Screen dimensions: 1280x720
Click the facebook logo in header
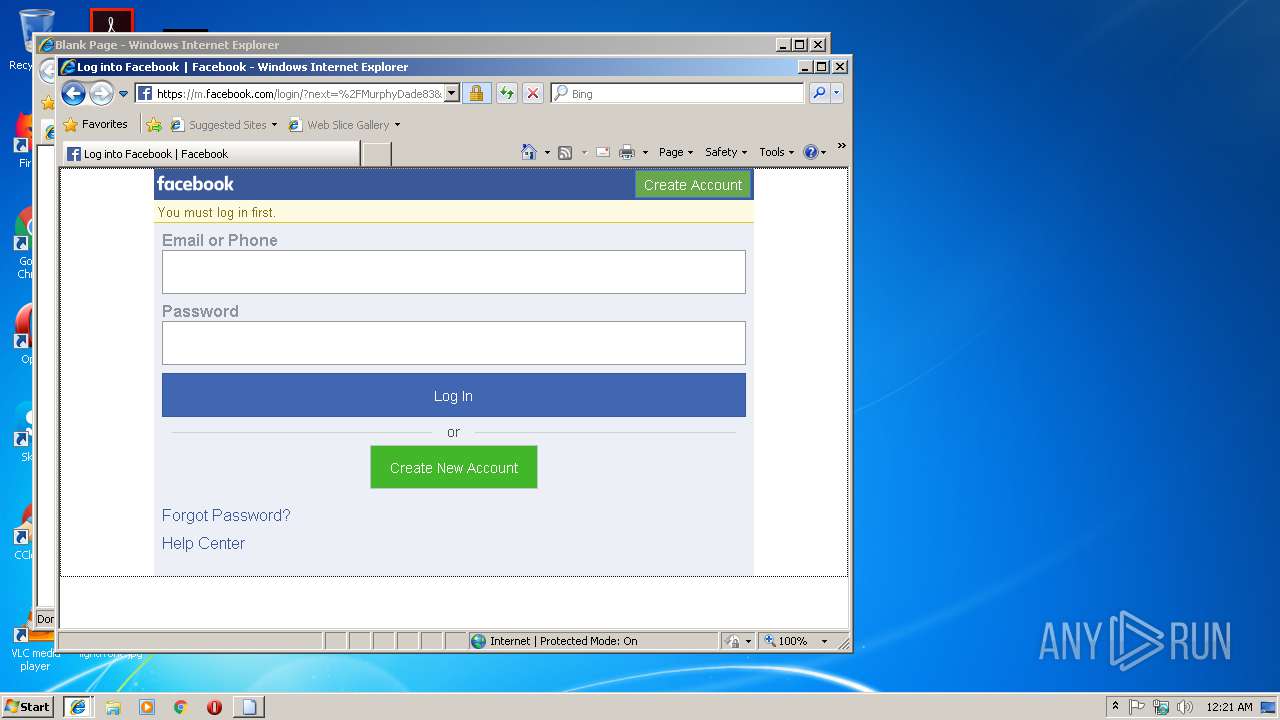pyautogui.click(x=195, y=184)
